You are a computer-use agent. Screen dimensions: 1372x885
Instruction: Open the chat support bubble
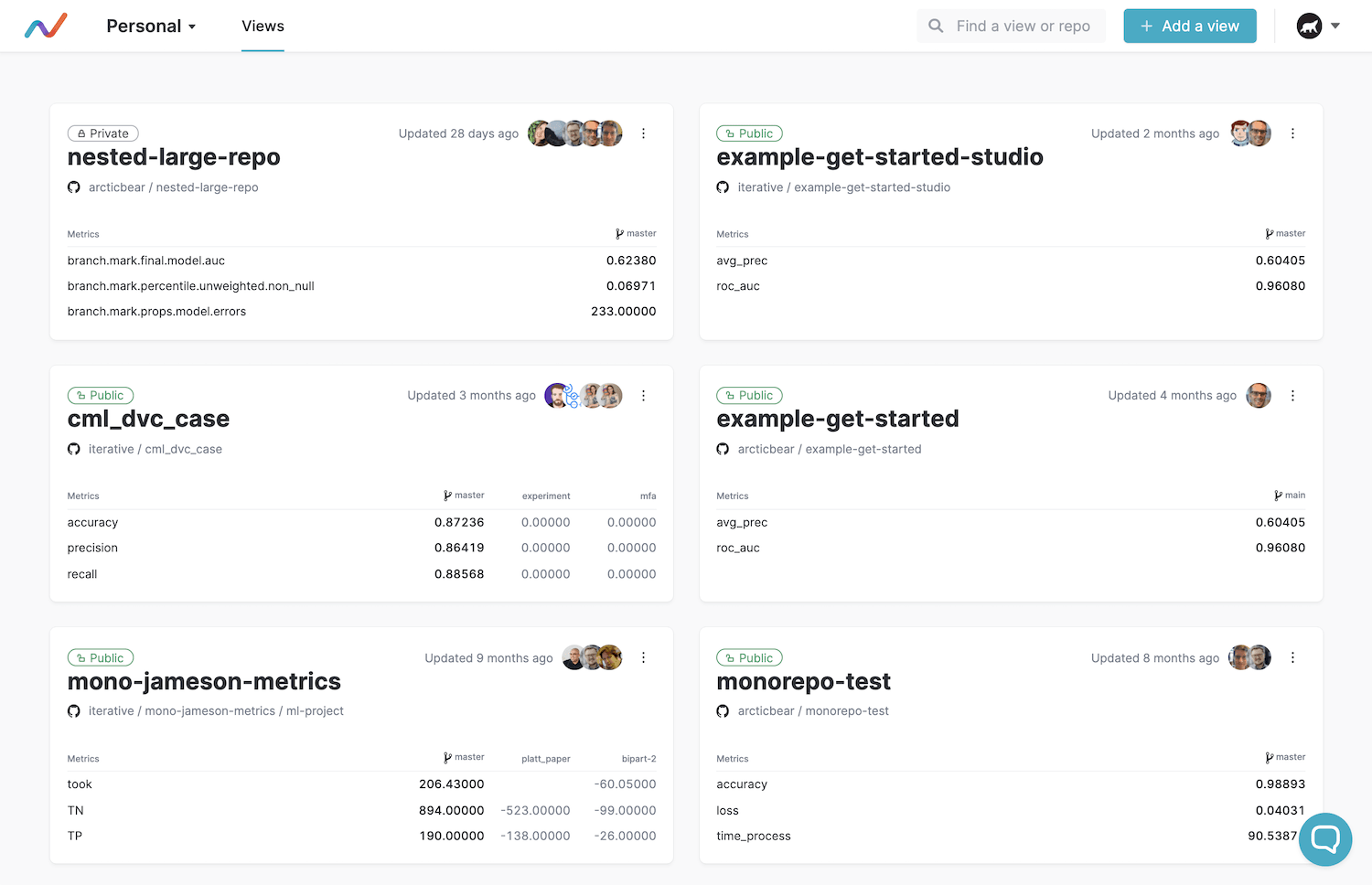click(x=1324, y=838)
